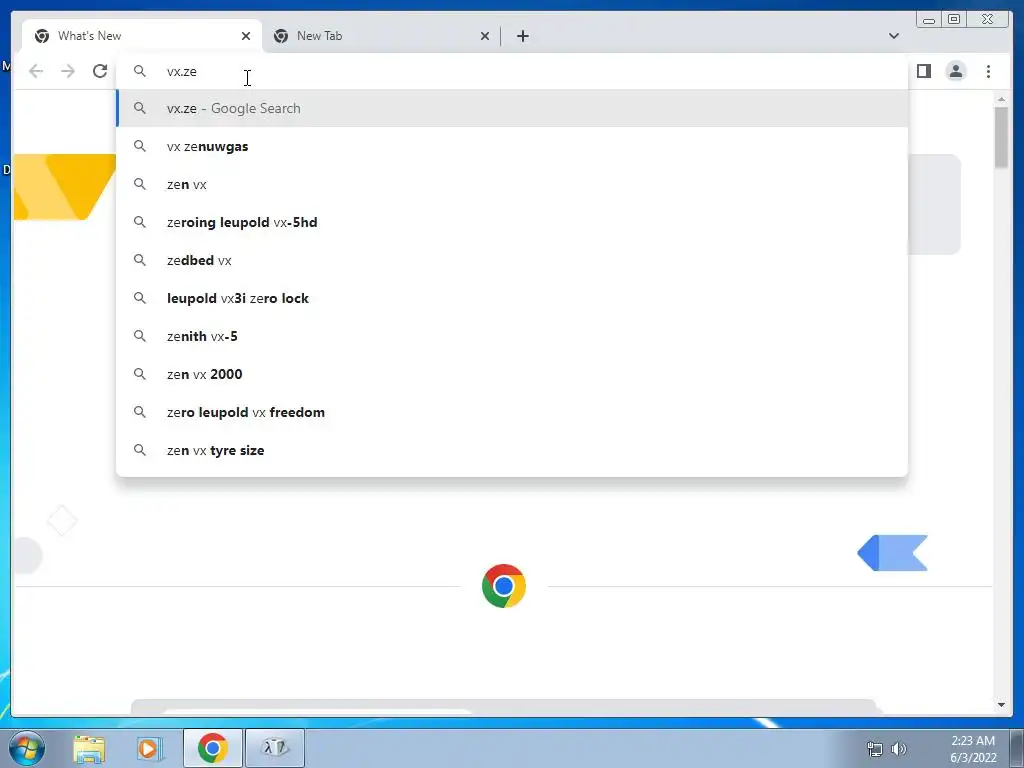Open a new tab with plus icon
Viewport: 1024px width, 768px height.
(522, 36)
